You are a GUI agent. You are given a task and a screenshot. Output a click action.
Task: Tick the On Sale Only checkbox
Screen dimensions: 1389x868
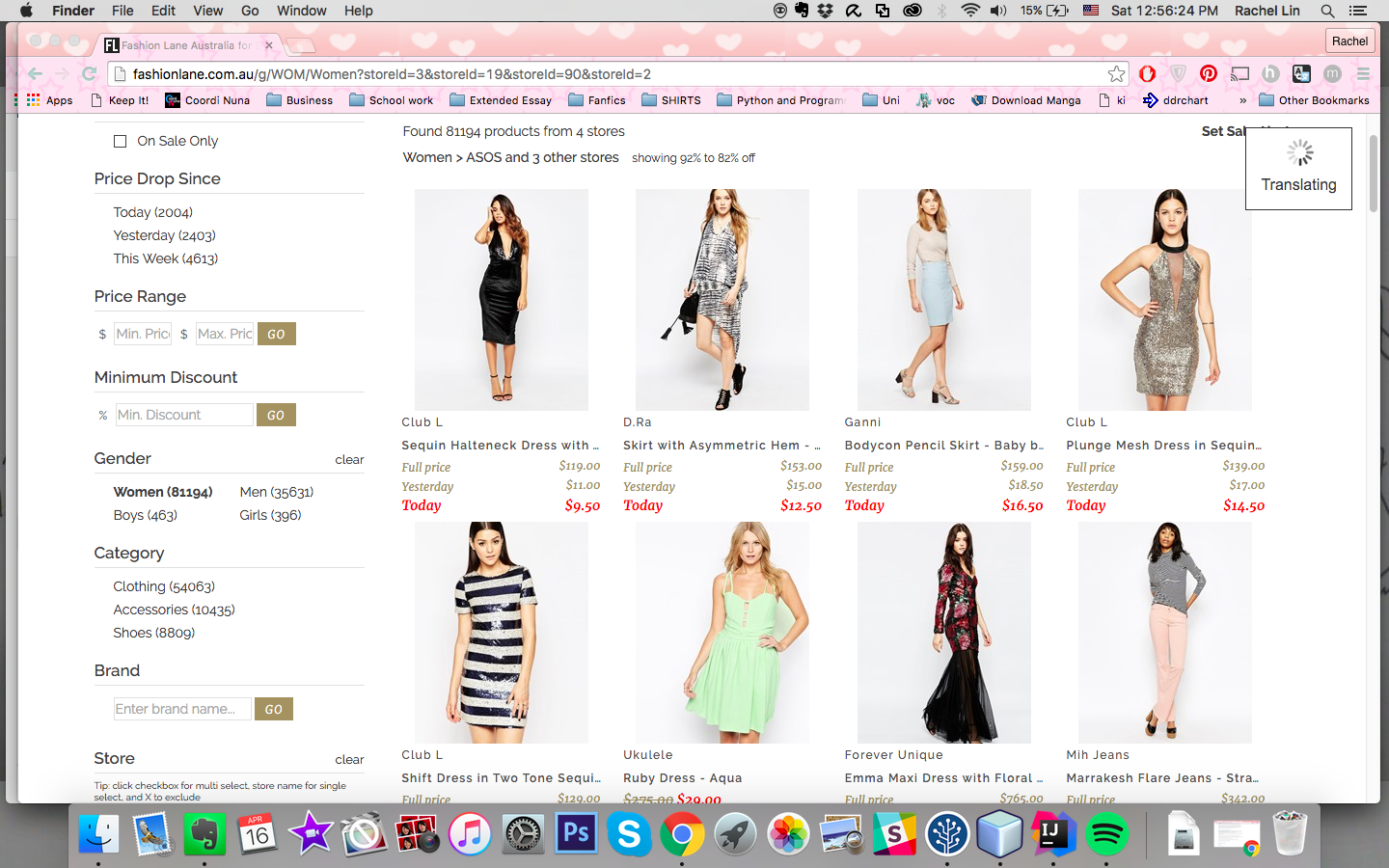pos(121,142)
